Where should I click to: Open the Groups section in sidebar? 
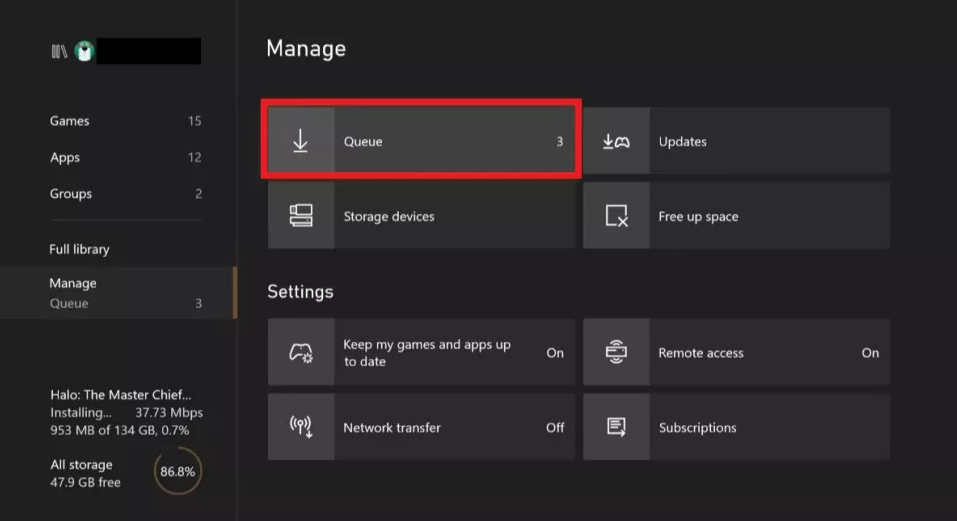125,194
